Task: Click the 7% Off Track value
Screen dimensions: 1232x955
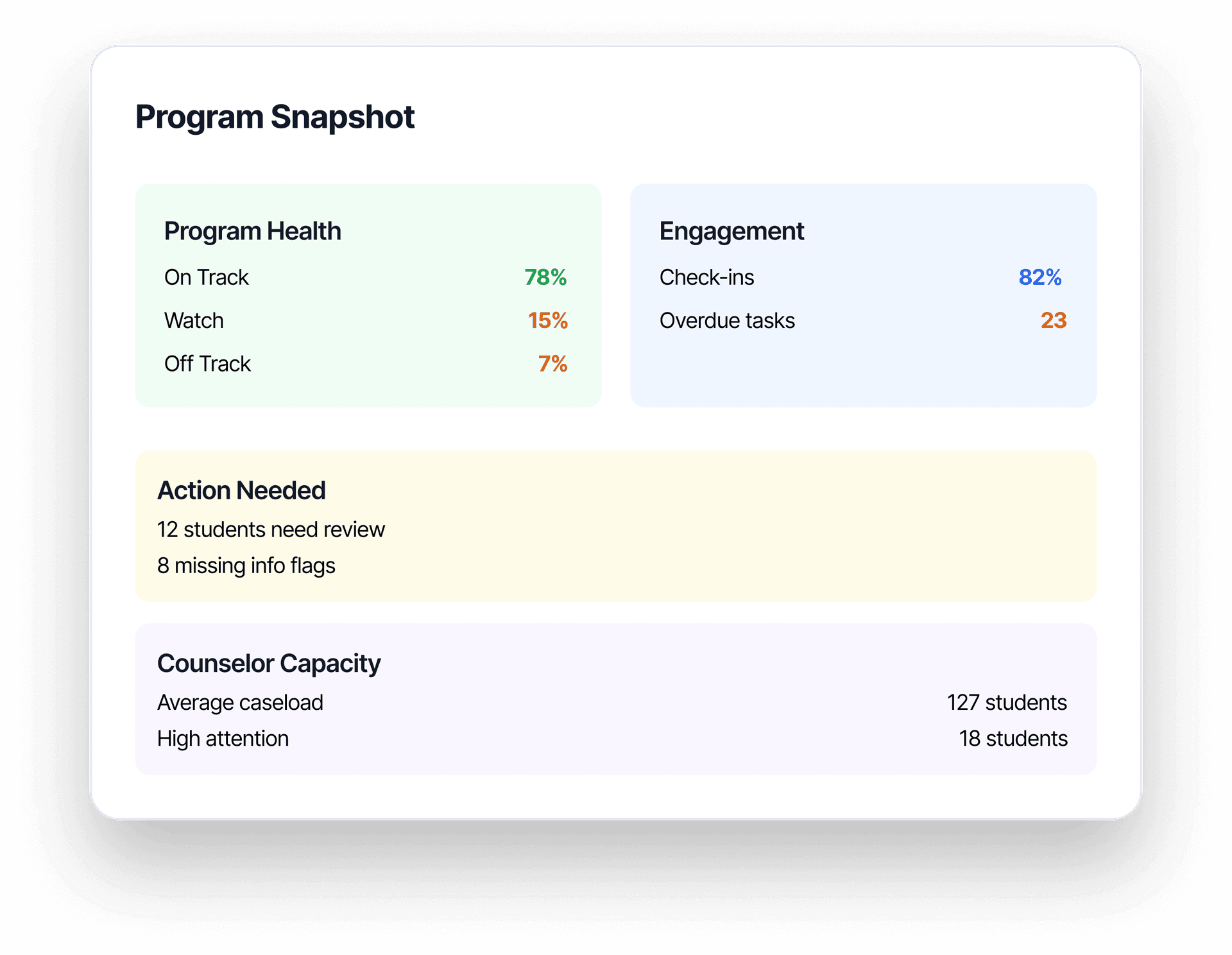Action: coord(552,364)
